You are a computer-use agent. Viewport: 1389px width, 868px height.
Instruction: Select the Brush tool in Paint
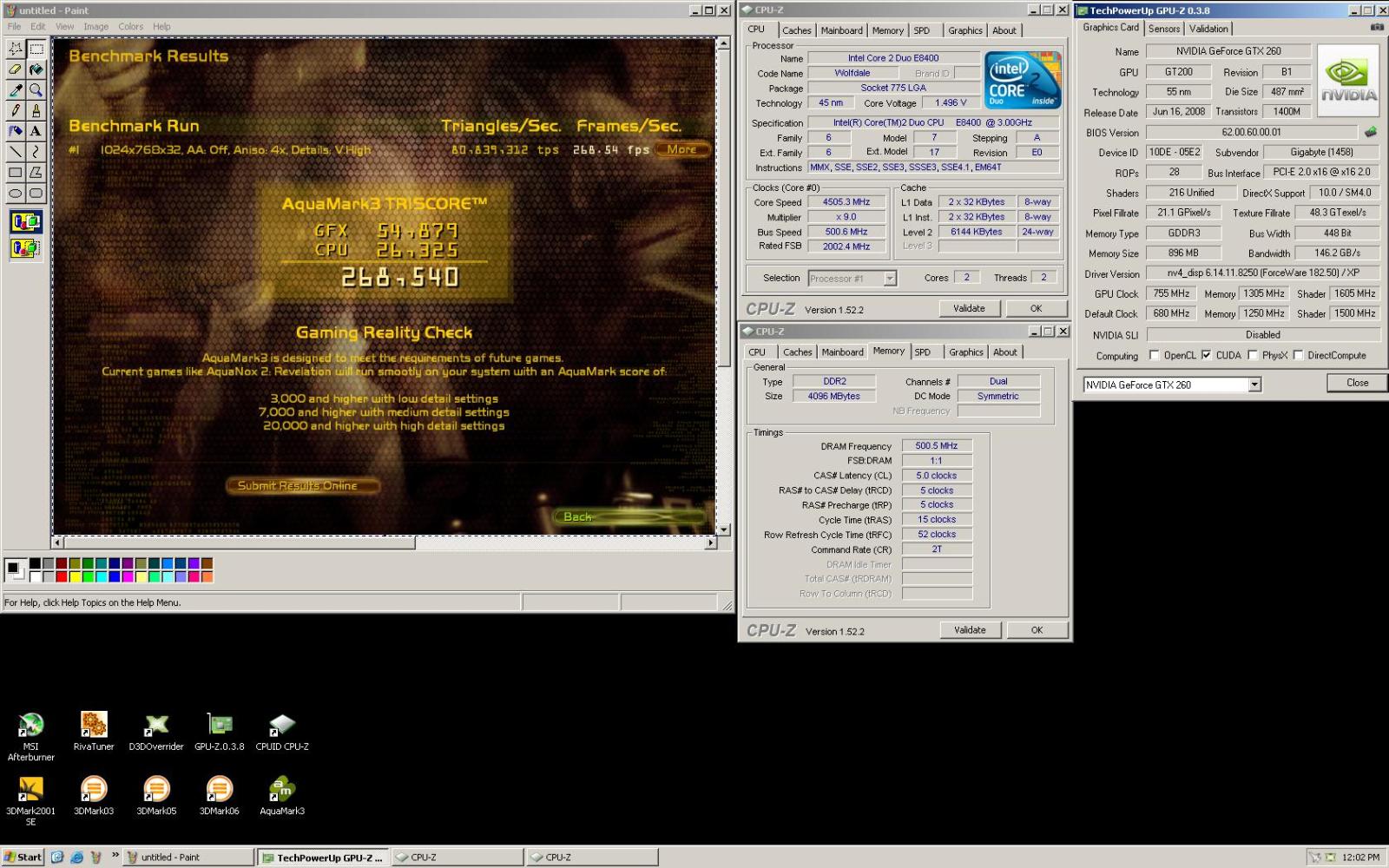coord(36,111)
